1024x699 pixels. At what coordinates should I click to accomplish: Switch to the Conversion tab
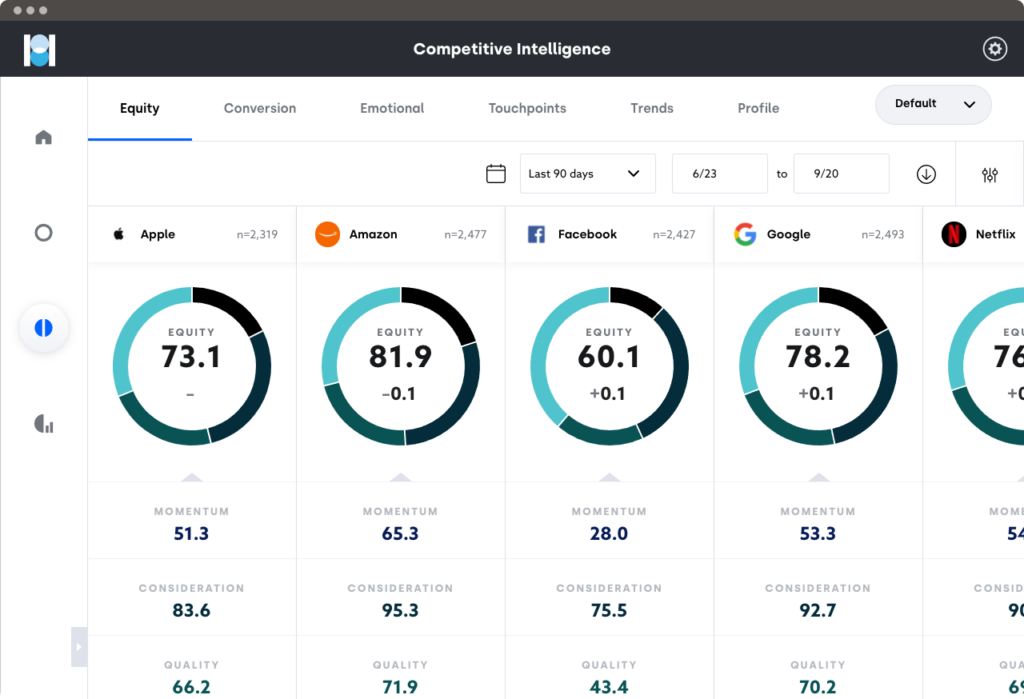pos(260,108)
